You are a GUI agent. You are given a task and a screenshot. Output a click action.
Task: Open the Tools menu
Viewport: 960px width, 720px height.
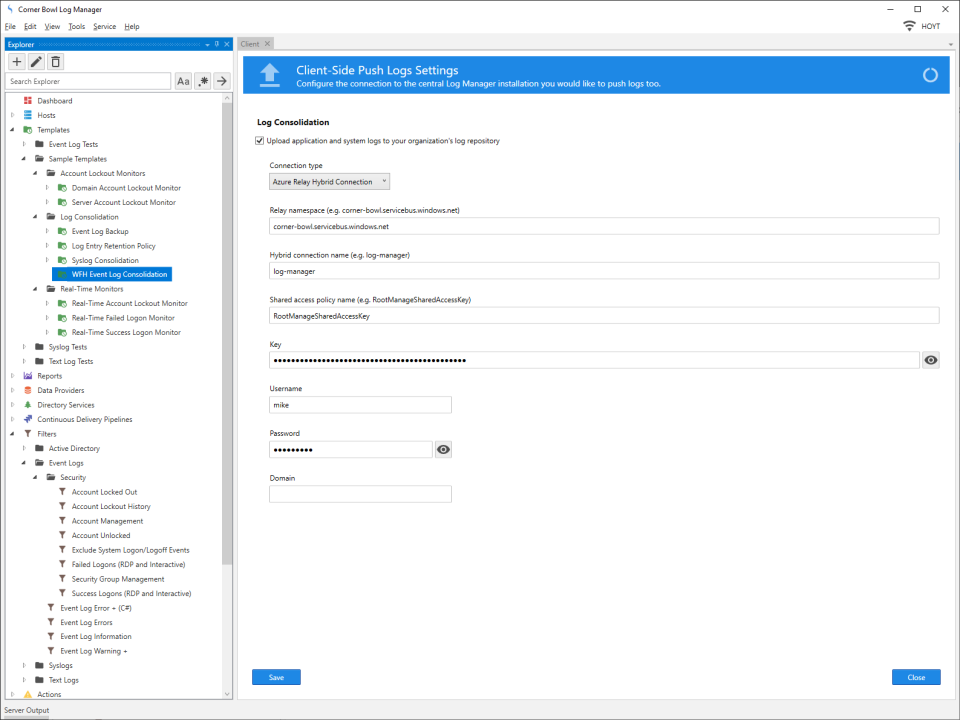point(77,26)
